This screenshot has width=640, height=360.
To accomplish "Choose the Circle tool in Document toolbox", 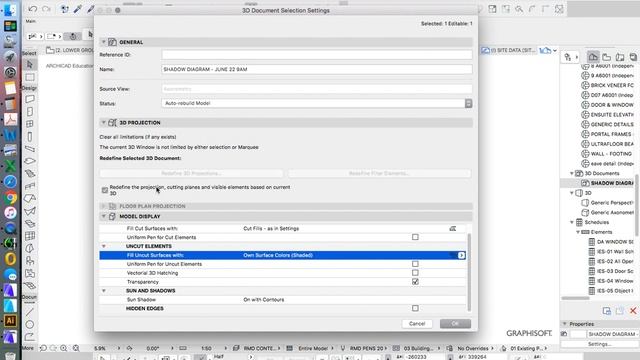I will tap(29, 324).
